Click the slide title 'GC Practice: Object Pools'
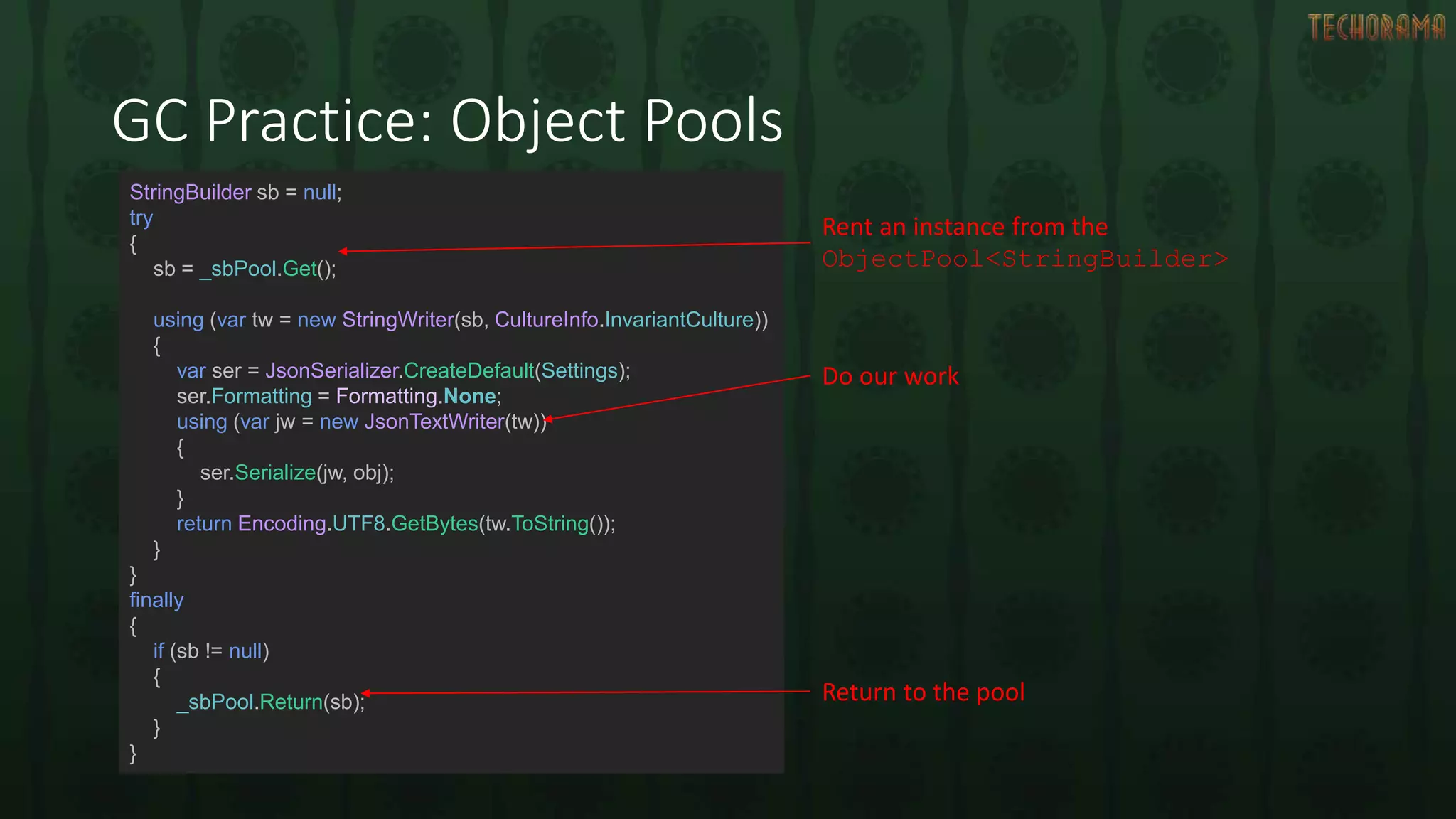The image size is (1456, 819). (x=448, y=122)
